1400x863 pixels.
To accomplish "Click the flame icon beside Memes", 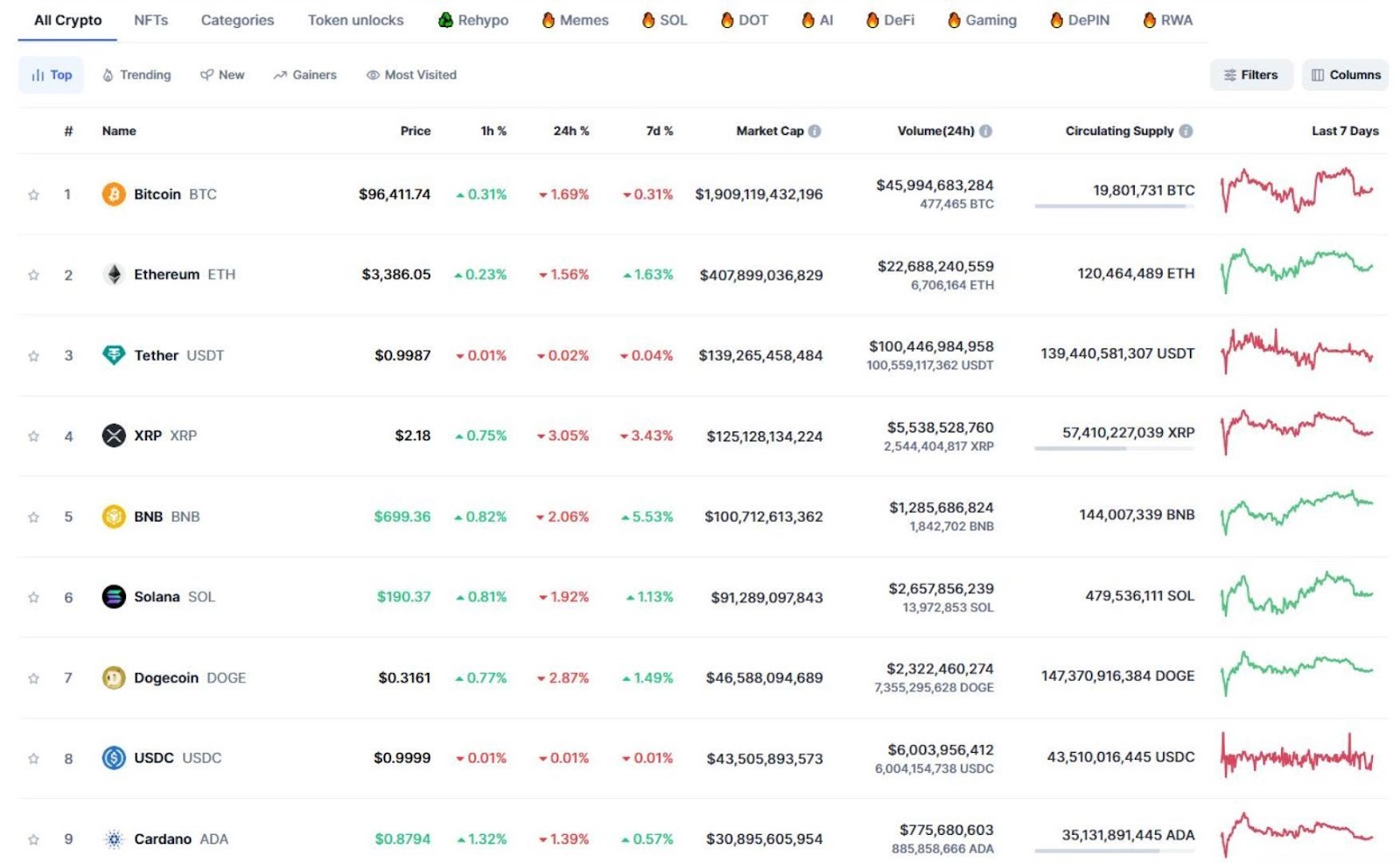I will click(x=549, y=19).
